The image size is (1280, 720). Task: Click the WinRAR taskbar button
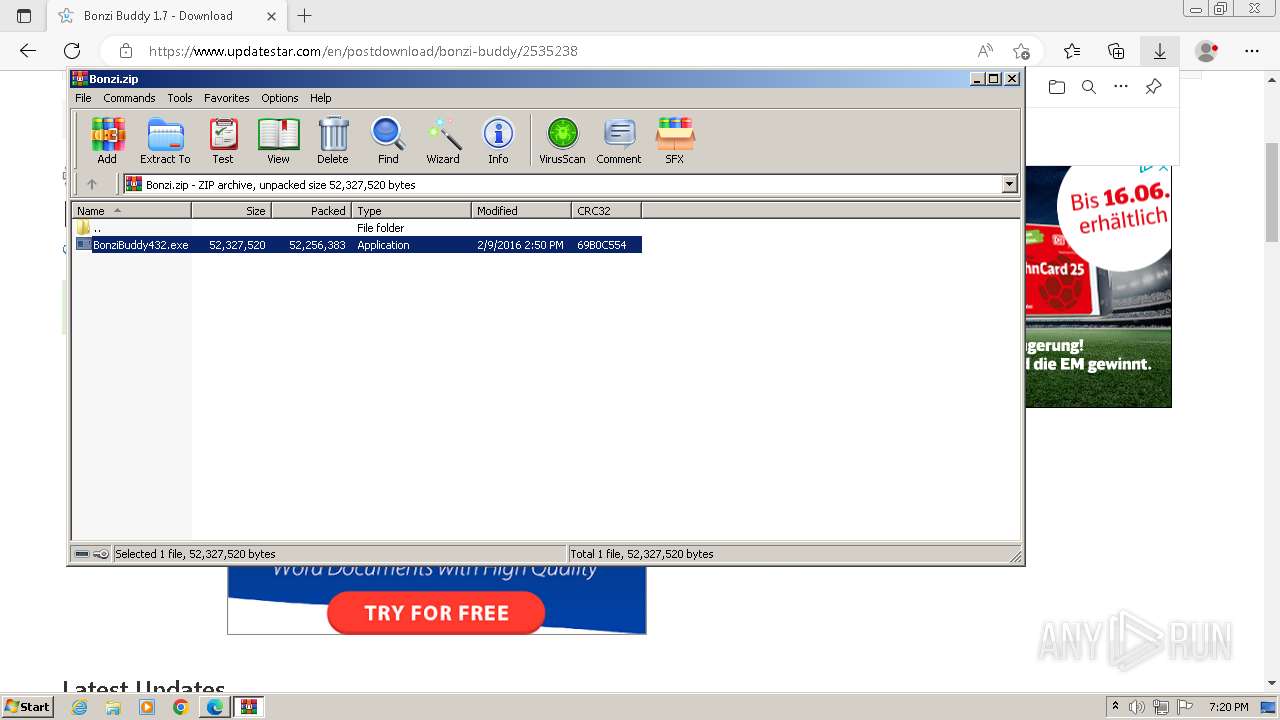pos(248,707)
